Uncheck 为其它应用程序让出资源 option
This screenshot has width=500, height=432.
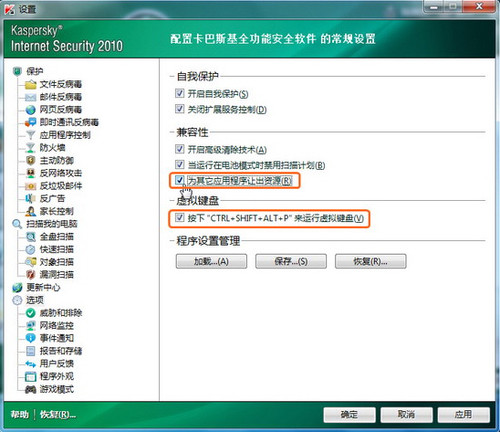pyautogui.click(x=180, y=180)
